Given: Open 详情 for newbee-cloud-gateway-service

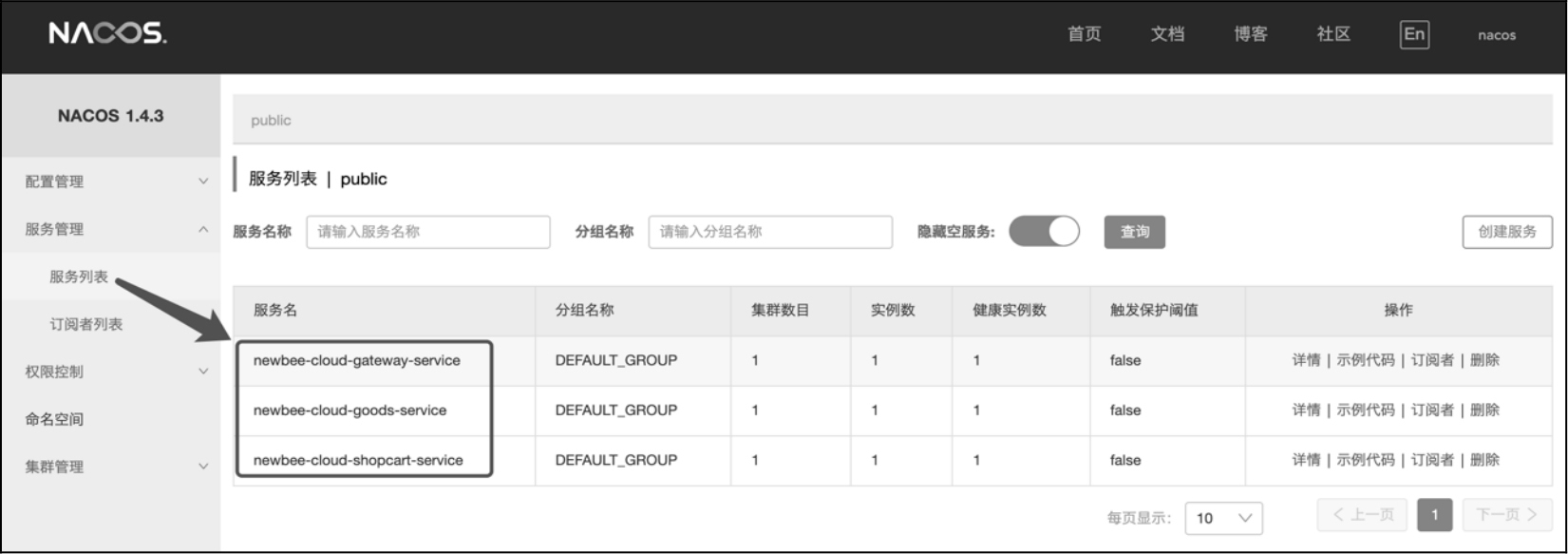Looking at the screenshot, I should tap(1306, 360).
